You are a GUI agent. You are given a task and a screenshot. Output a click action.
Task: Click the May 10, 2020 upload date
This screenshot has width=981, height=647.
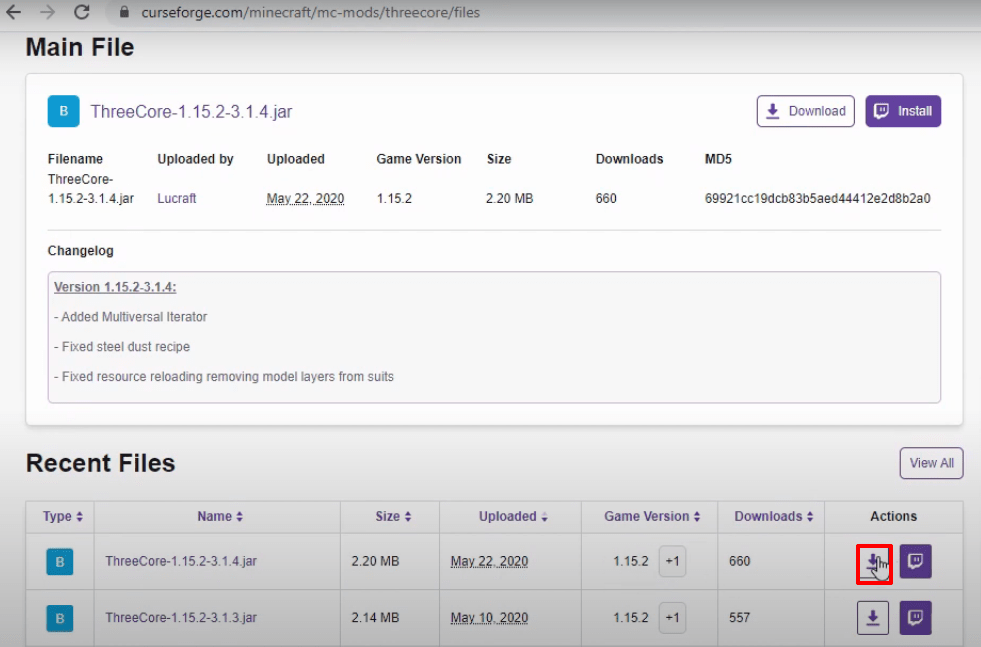click(489, 618)
